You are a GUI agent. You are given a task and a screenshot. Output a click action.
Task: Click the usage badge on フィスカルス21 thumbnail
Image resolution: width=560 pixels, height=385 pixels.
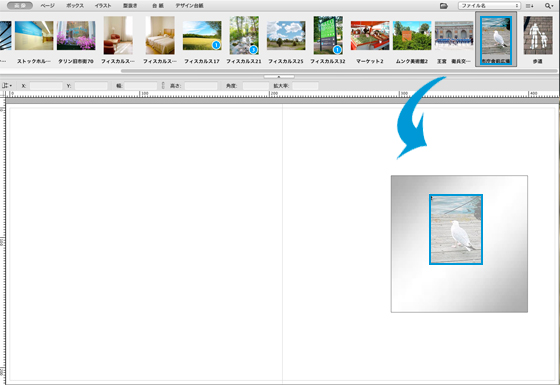[x=253, y=50]
